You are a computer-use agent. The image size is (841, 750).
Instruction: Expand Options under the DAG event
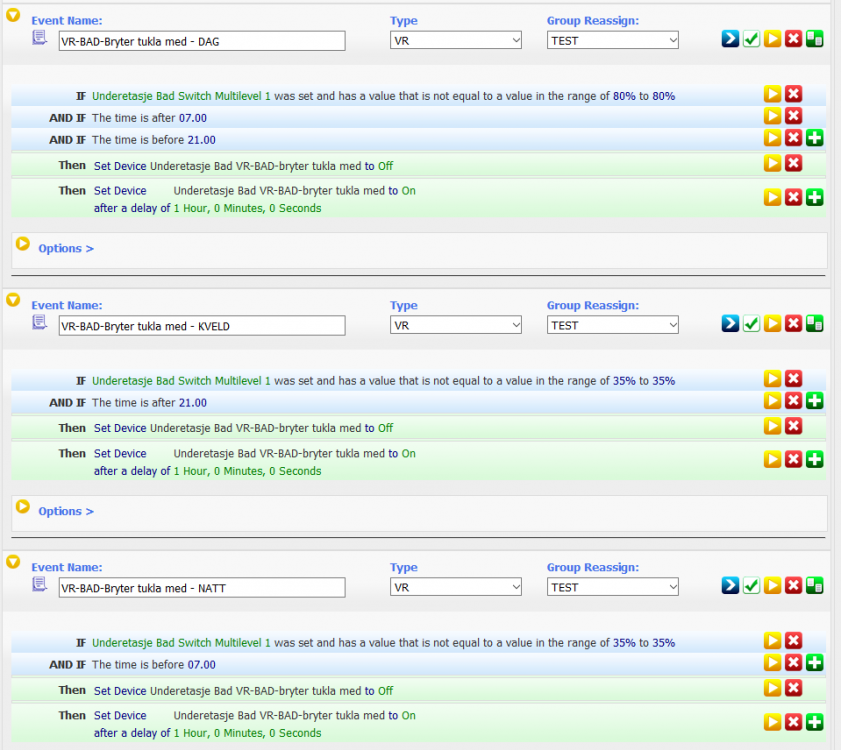point(65,248)
